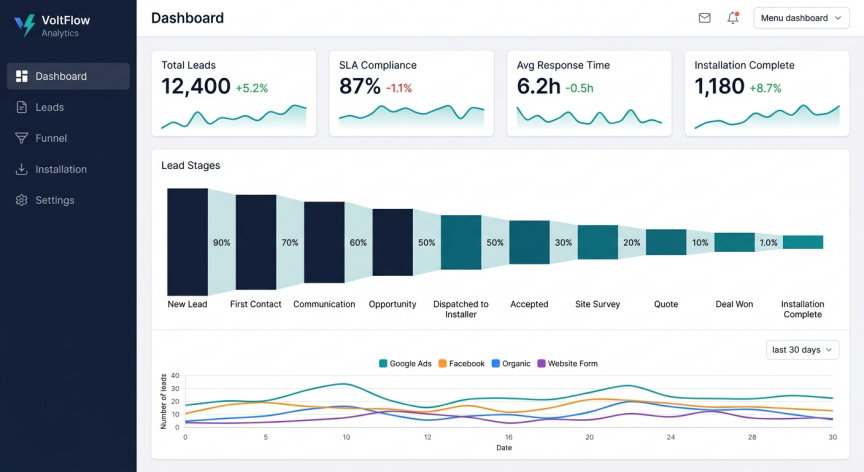This screenshot has width=864, height=472.
Task: Click the First Contact funnel bar
Action: point(256,242)
